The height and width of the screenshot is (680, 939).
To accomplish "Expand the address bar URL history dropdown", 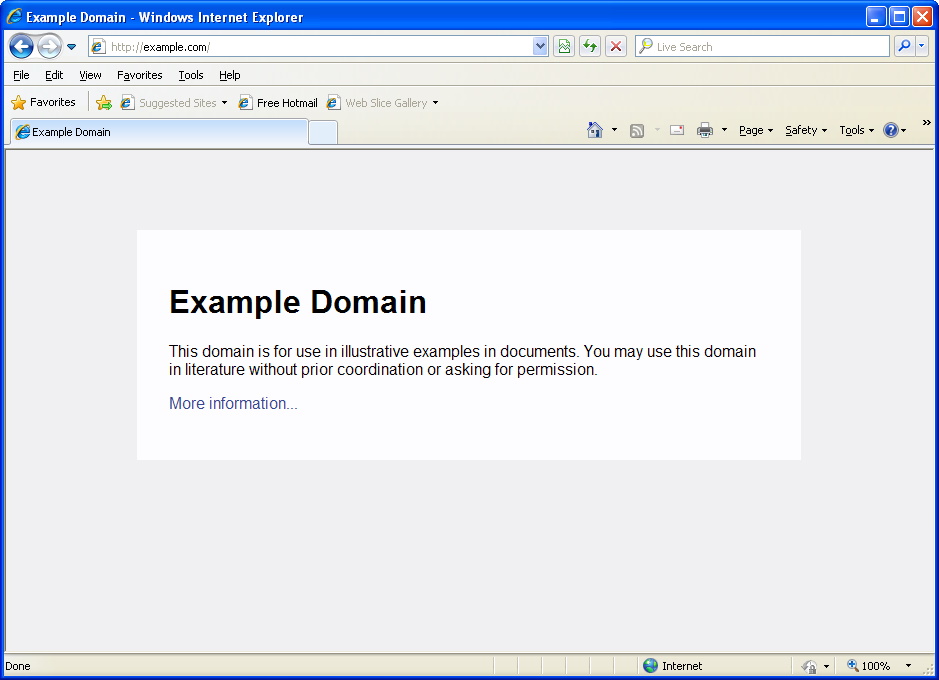I will coord(540,47).
